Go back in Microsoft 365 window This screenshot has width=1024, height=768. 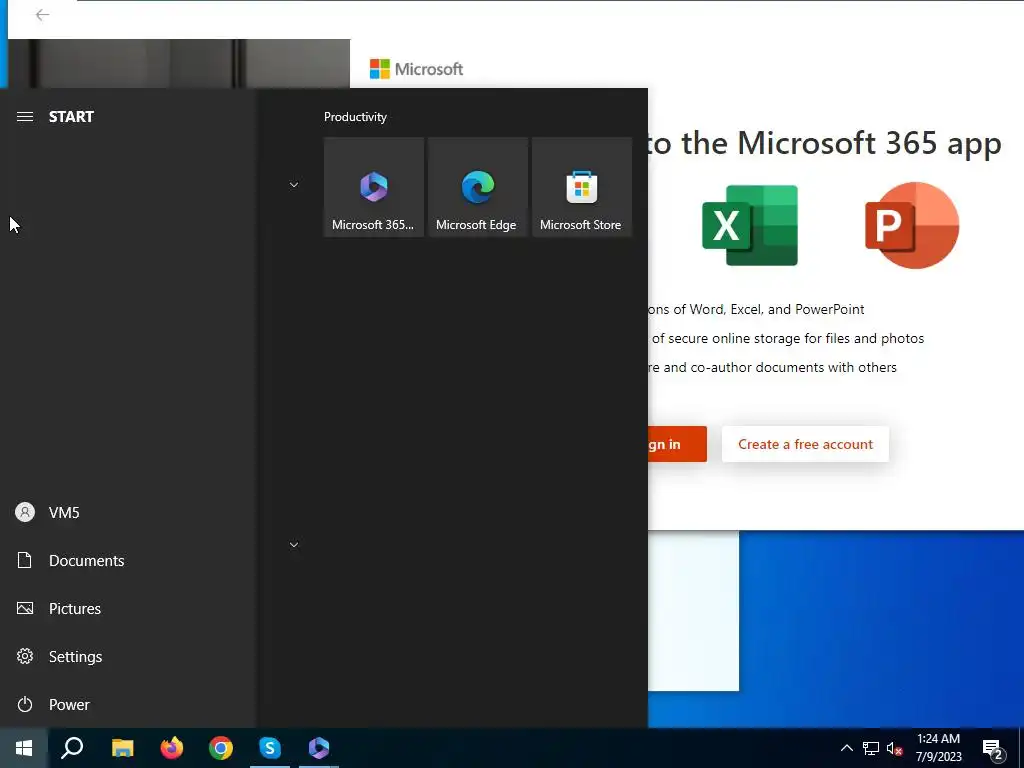[x=42, y=15]
